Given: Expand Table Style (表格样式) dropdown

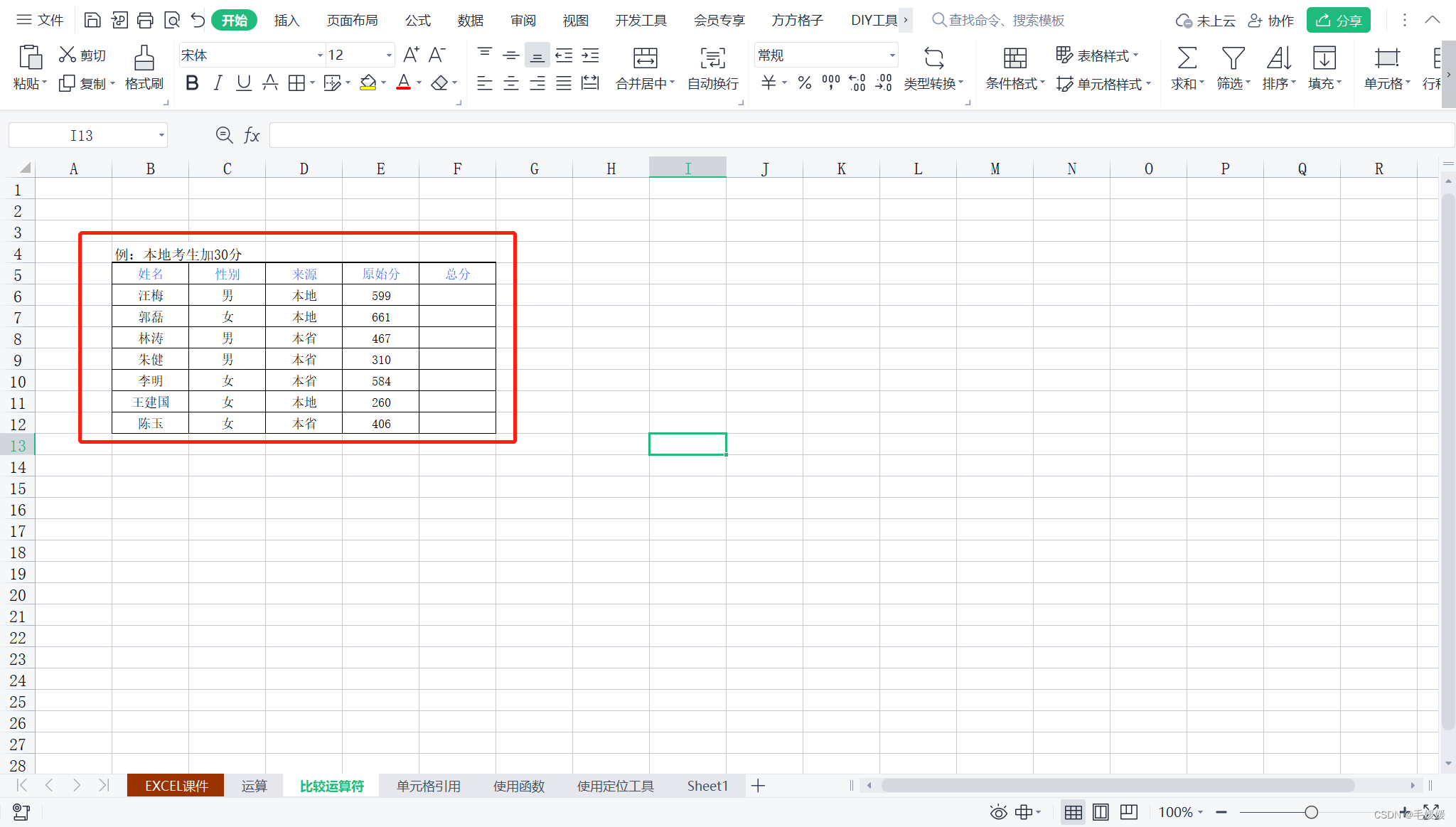Looking at the screenshot, I should (1135, 55).
